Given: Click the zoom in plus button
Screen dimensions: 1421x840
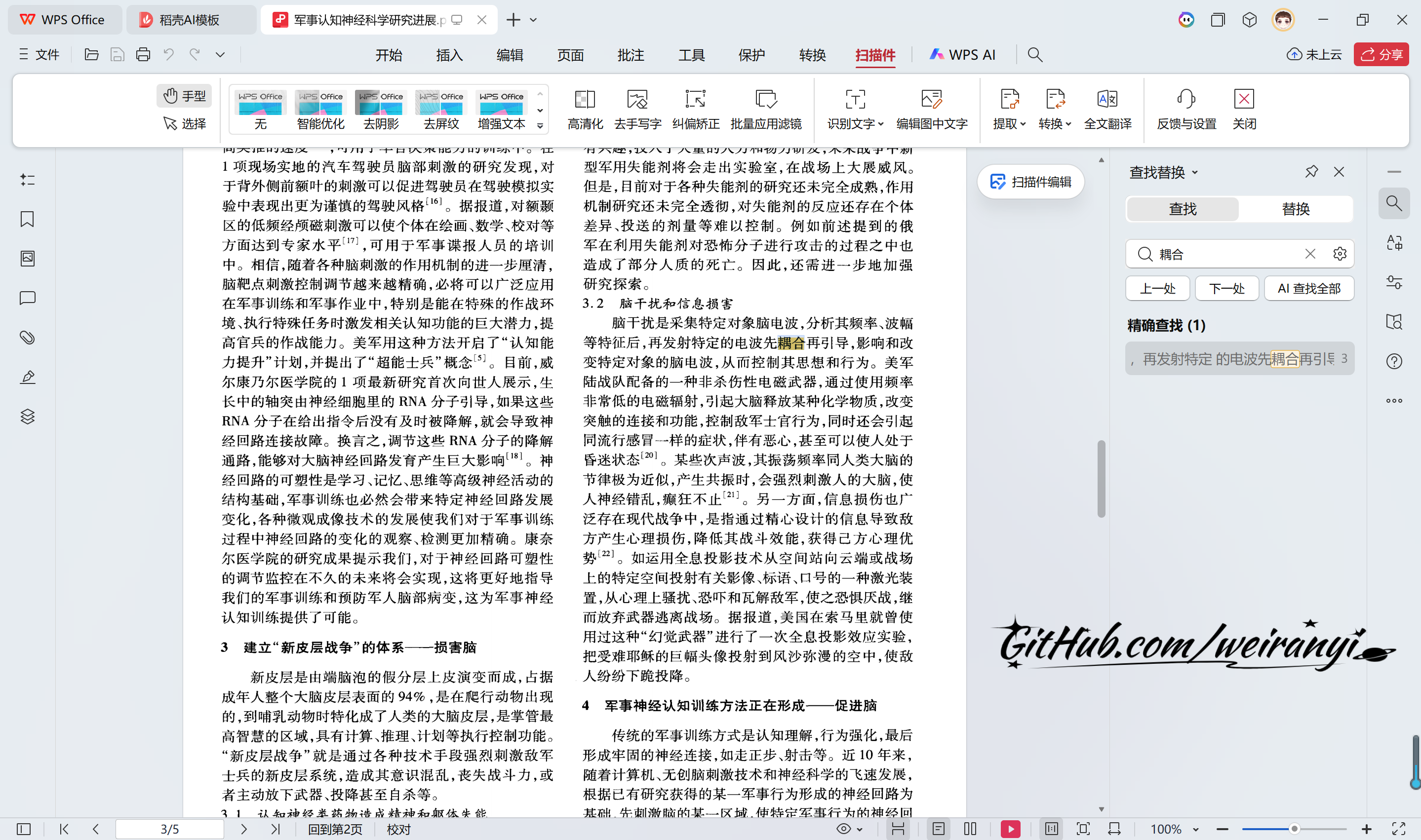Looking at the screenshot, I should click(1366, 829).
